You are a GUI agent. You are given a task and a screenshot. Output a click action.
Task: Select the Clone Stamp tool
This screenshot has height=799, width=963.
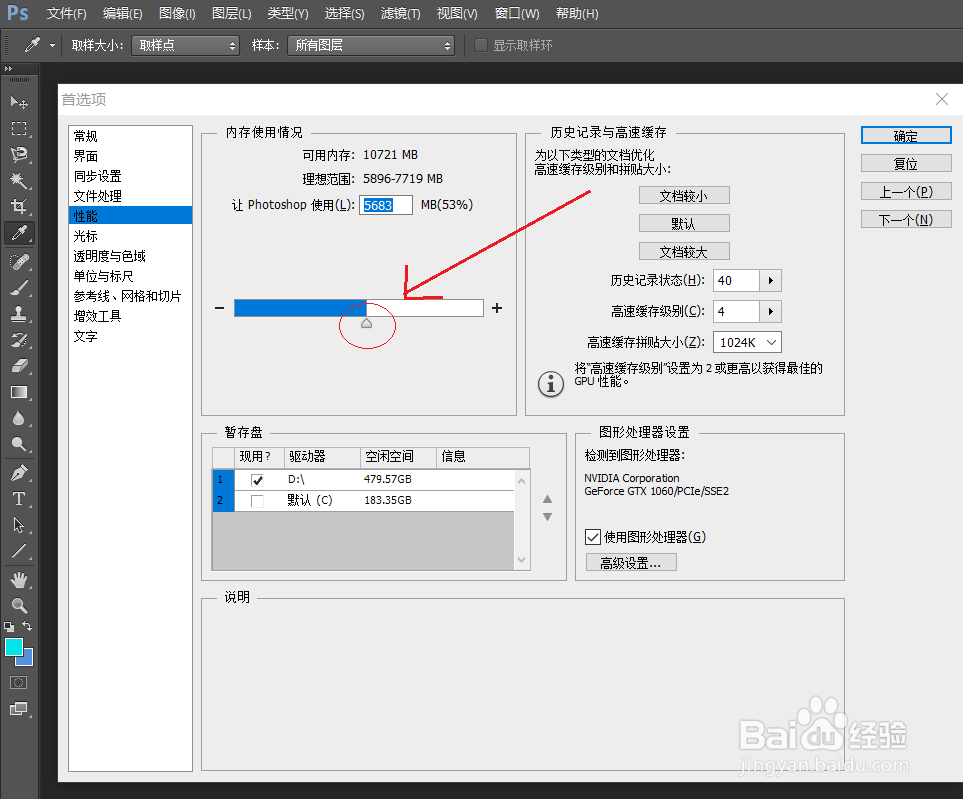pos(18,314)
